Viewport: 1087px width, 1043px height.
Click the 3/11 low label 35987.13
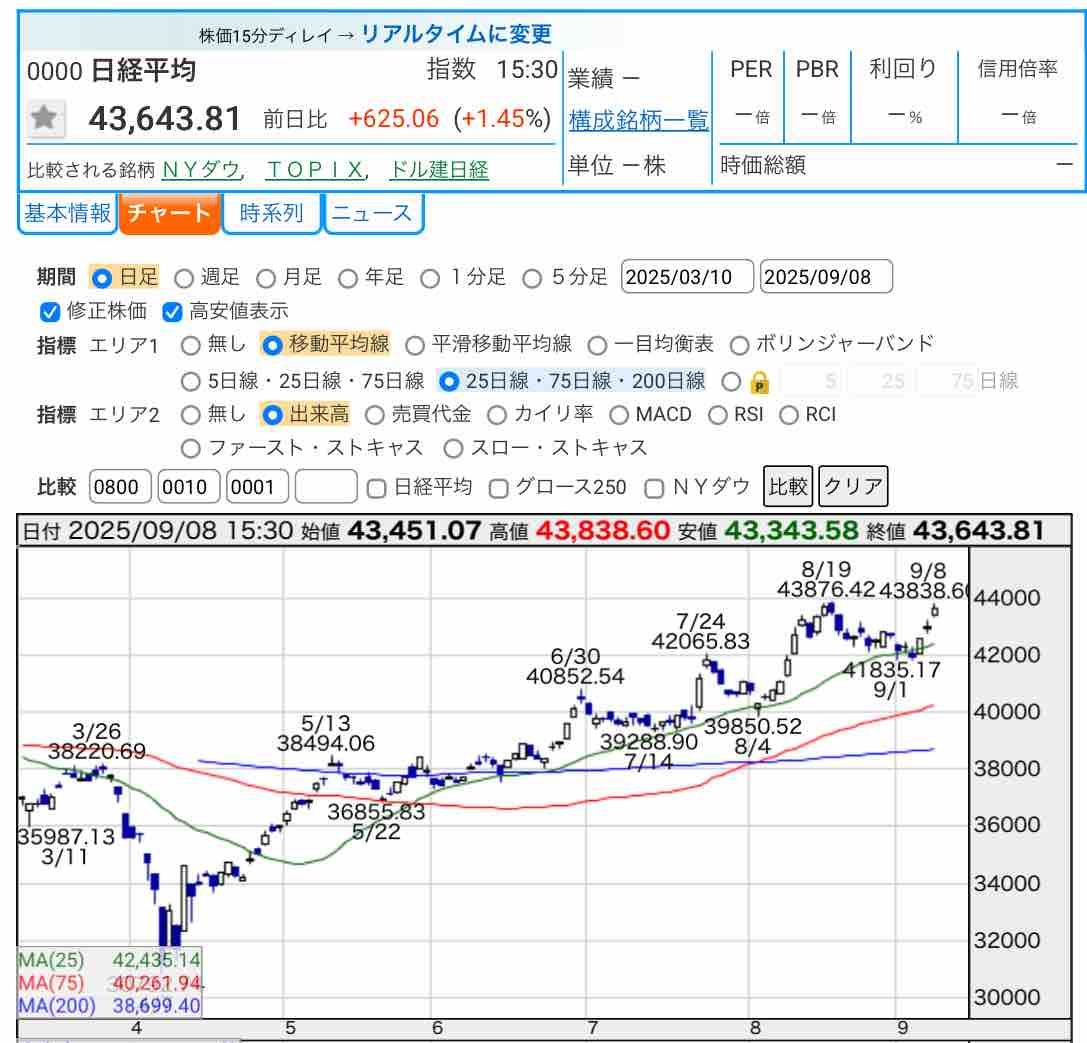click(66, 836)
